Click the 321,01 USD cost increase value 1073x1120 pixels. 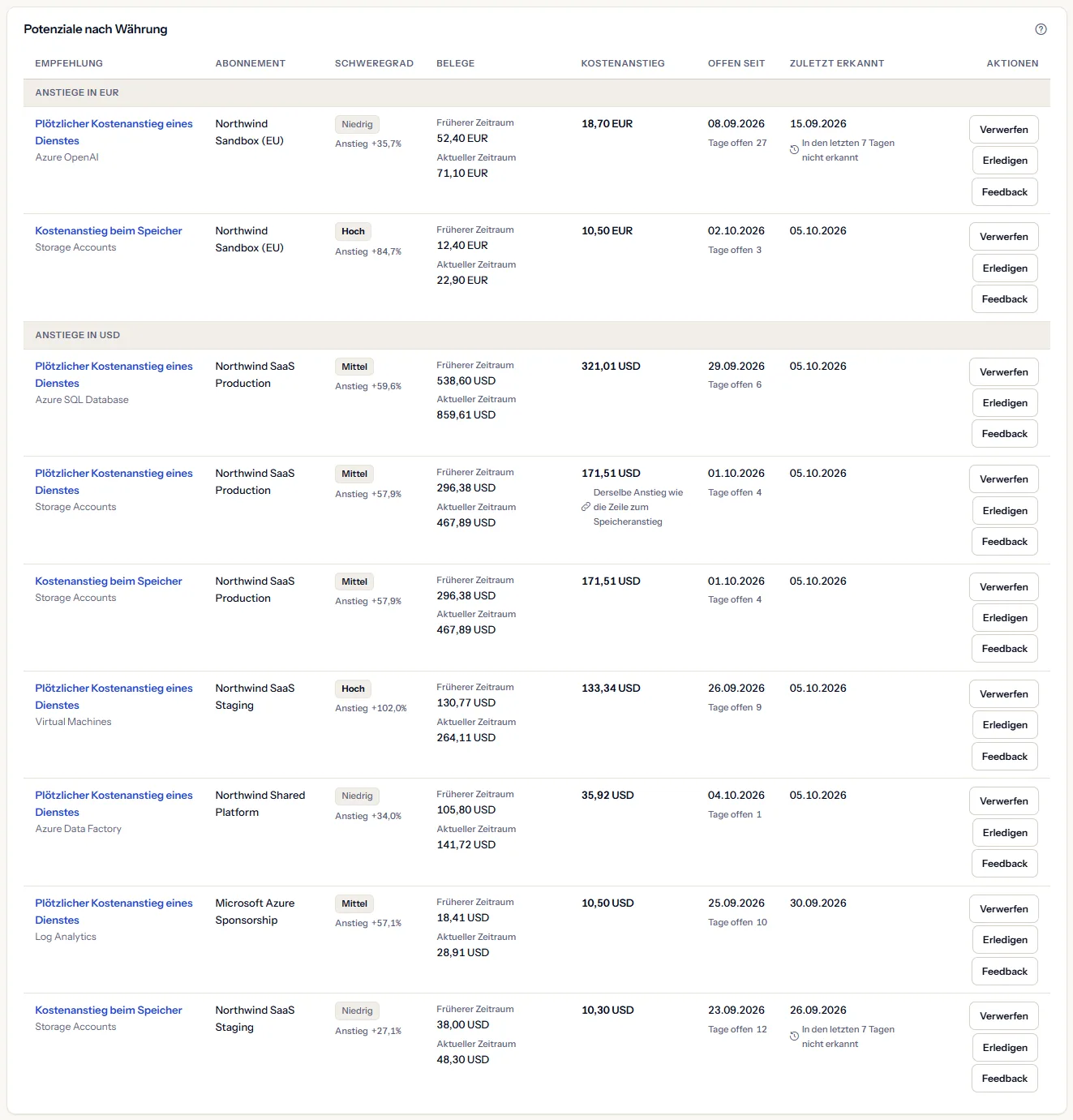coord(611,367)
